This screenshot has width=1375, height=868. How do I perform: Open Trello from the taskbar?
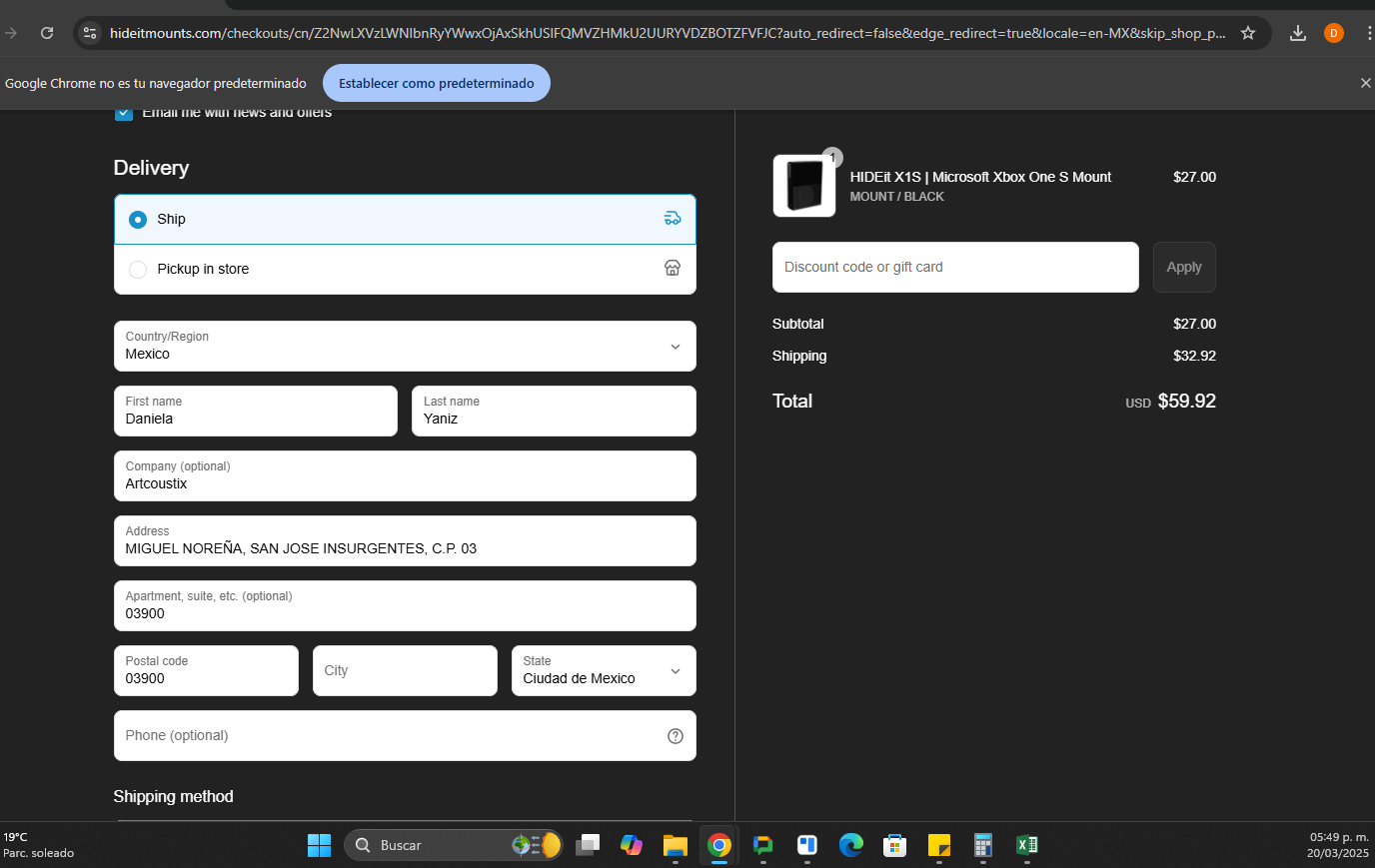tap(807, 845)
